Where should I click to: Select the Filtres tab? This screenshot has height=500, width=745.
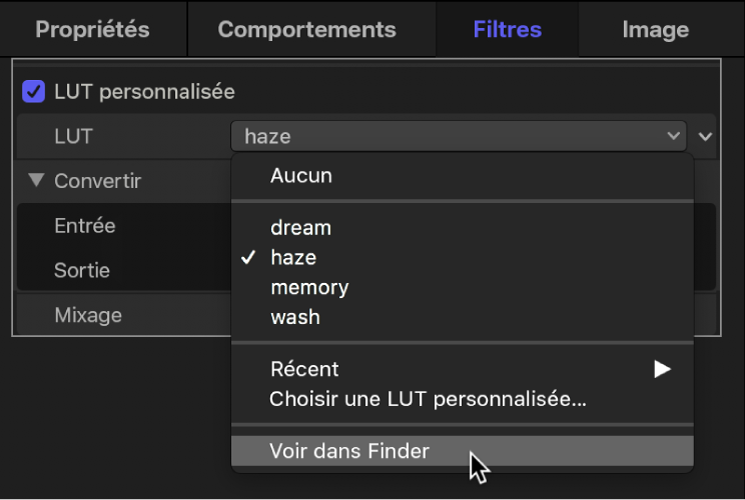click(x=507, y=29)
